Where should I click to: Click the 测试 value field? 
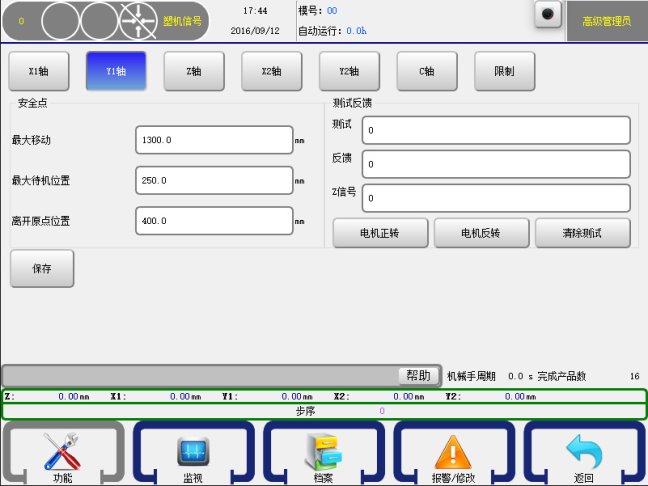click(496, 130)
